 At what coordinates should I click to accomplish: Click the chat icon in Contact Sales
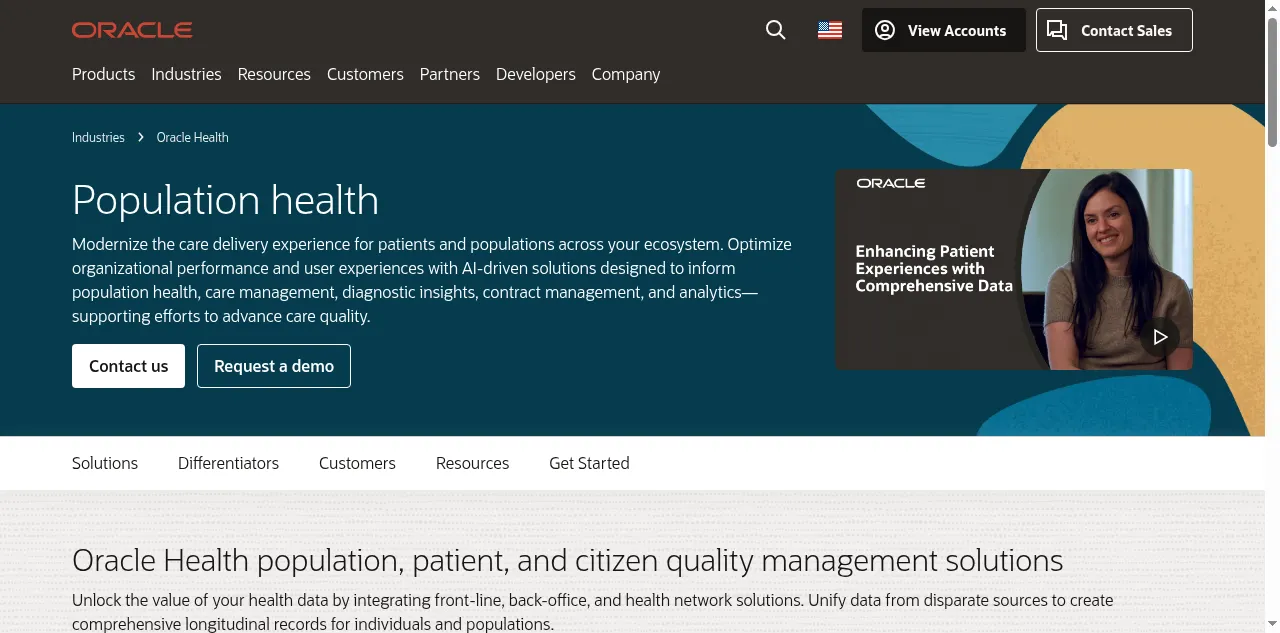pos(1057,30)
